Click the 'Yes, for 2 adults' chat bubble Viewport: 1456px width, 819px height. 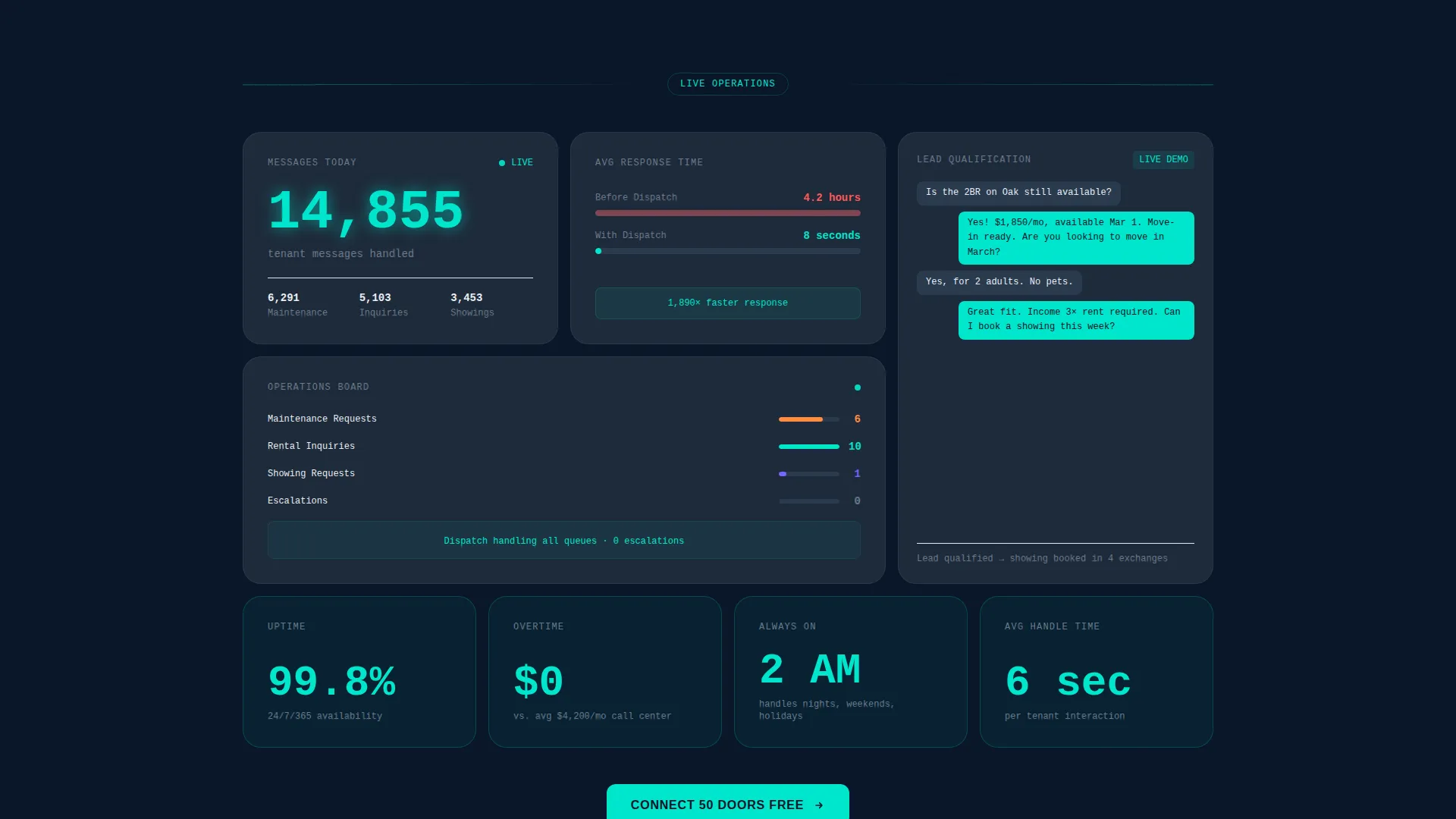(x=999, y=282)
